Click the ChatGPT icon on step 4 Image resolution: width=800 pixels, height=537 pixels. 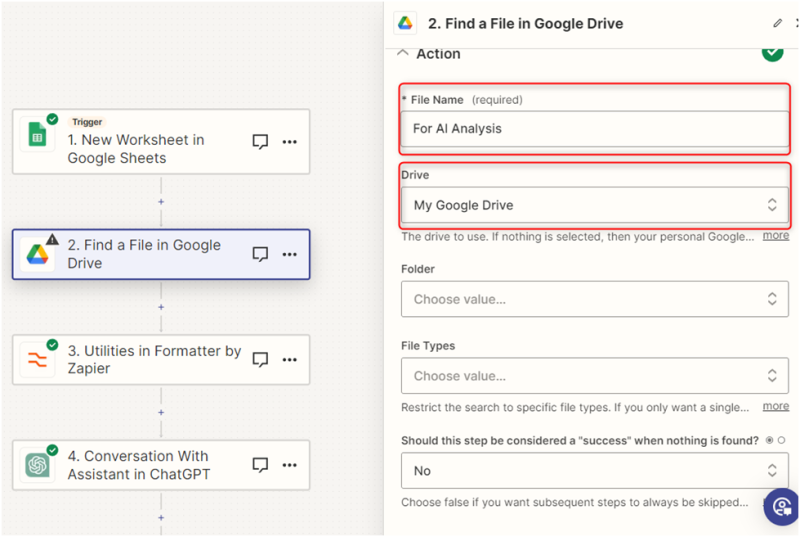[37, 466]
